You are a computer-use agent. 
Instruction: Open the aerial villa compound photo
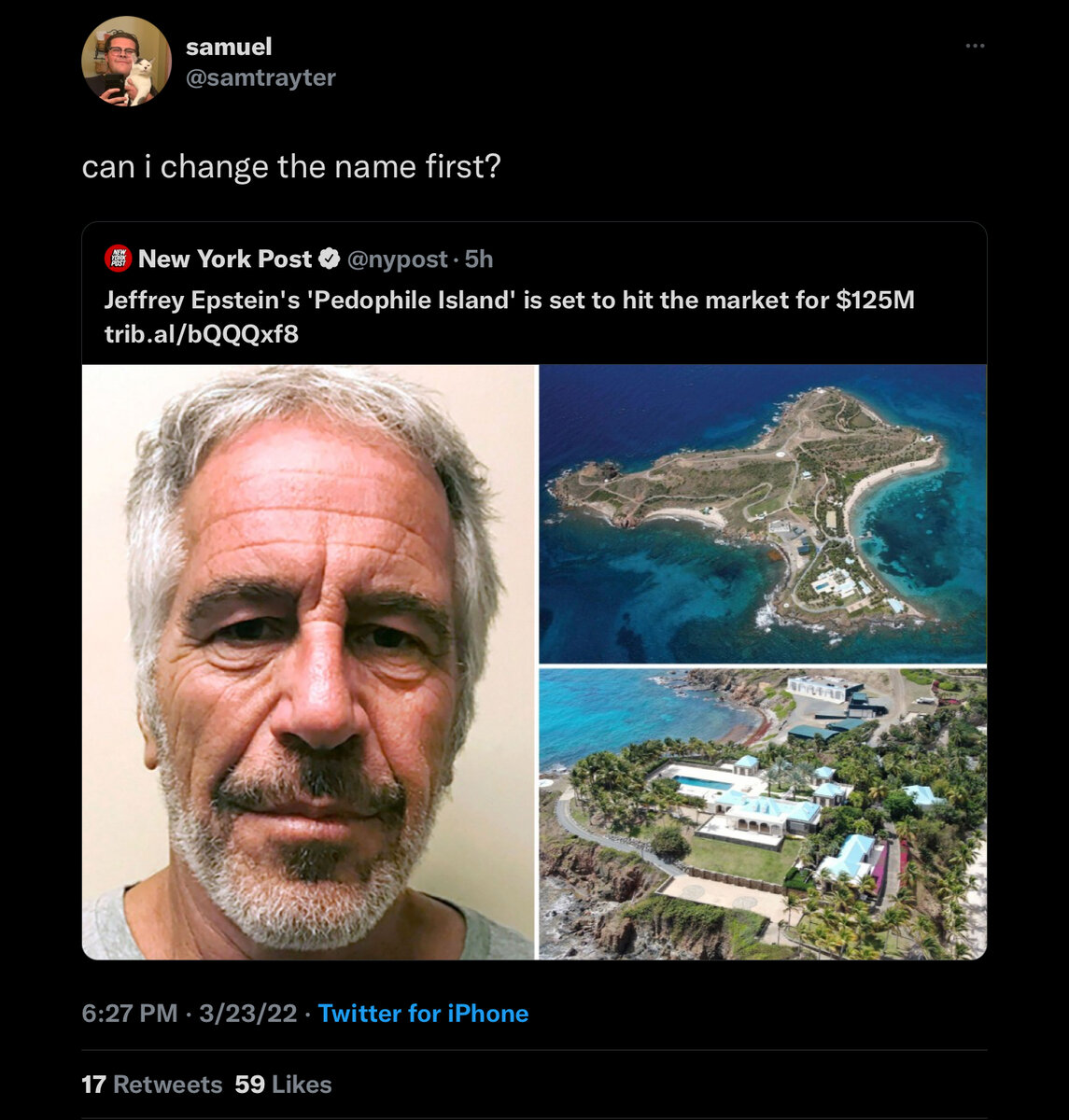click(762, 813)
